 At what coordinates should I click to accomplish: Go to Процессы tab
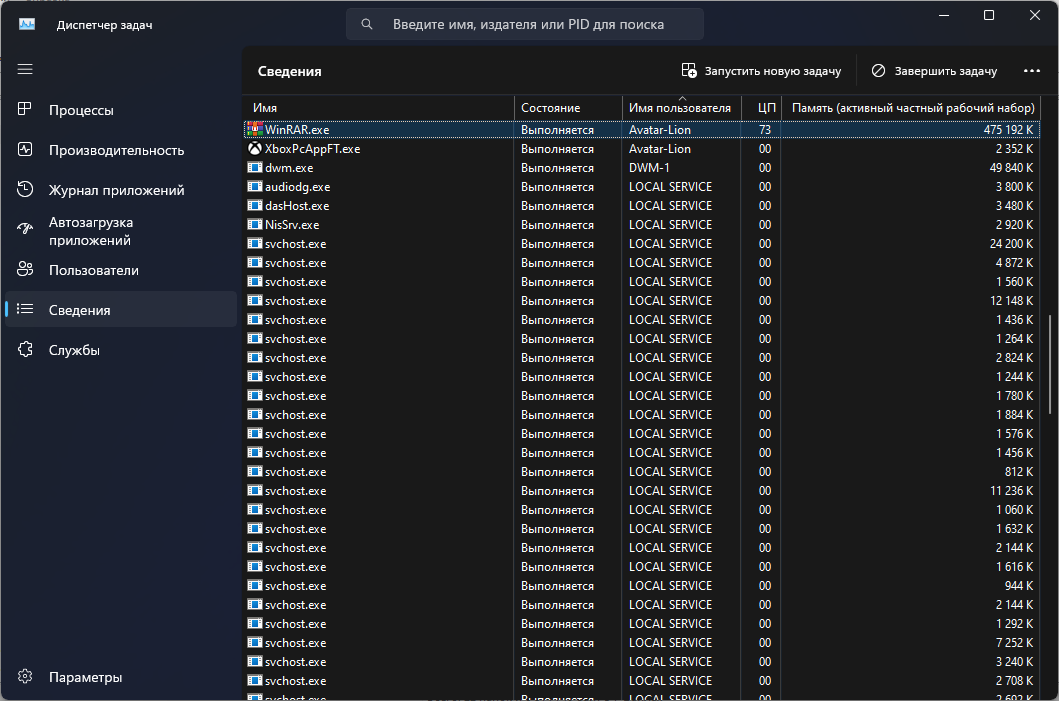121,110
